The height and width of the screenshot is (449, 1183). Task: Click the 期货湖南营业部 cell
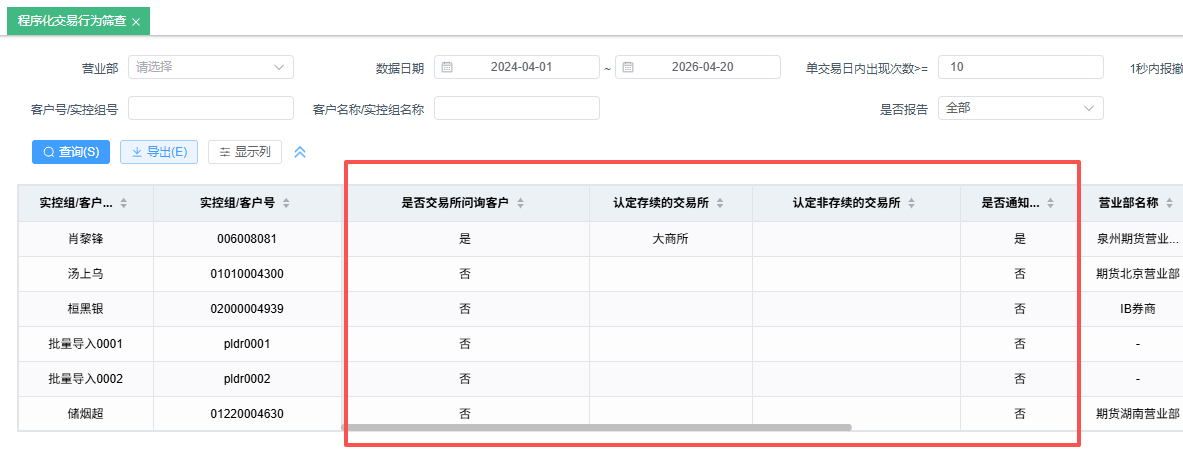(1138, 414)
